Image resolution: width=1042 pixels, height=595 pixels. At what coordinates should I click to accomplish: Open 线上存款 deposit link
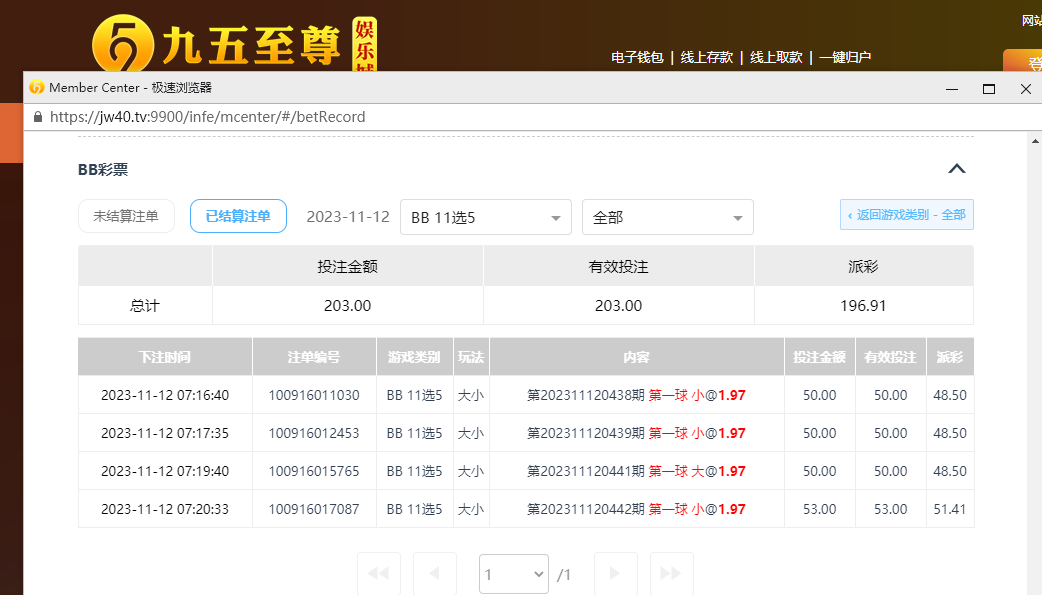point(706,58)
